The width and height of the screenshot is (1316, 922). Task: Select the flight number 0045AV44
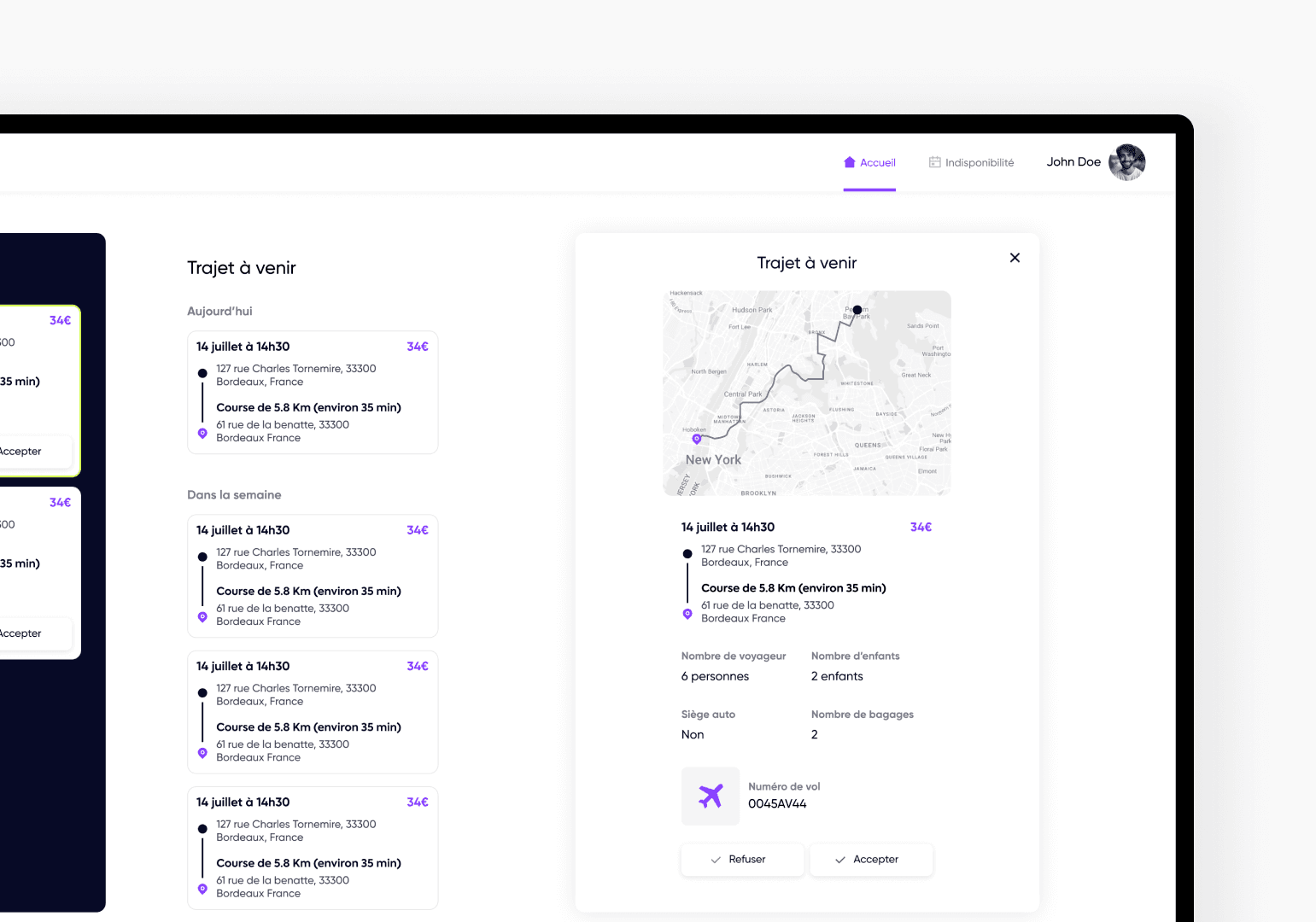coord(777,804)
